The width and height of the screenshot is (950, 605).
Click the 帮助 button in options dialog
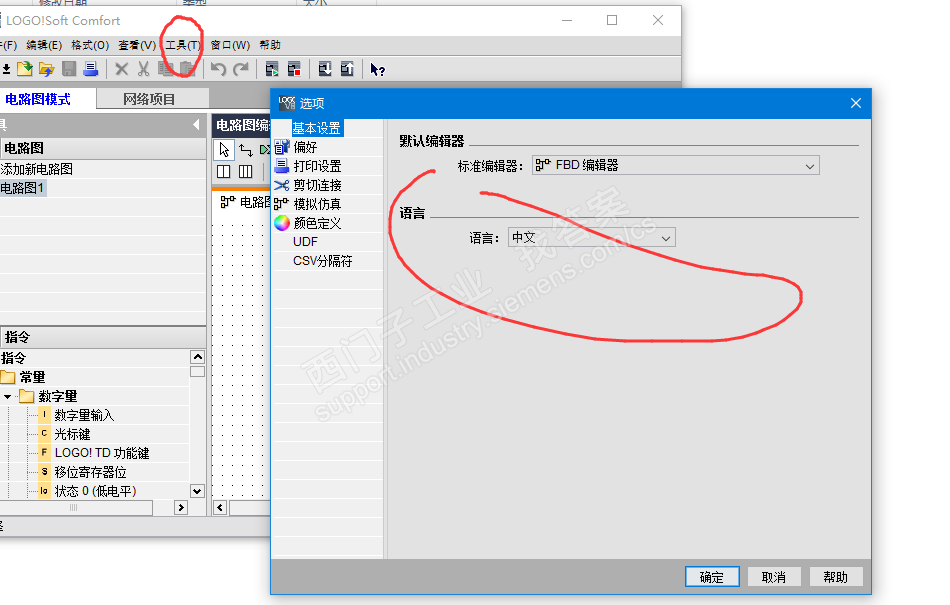[x=835, y=577]
